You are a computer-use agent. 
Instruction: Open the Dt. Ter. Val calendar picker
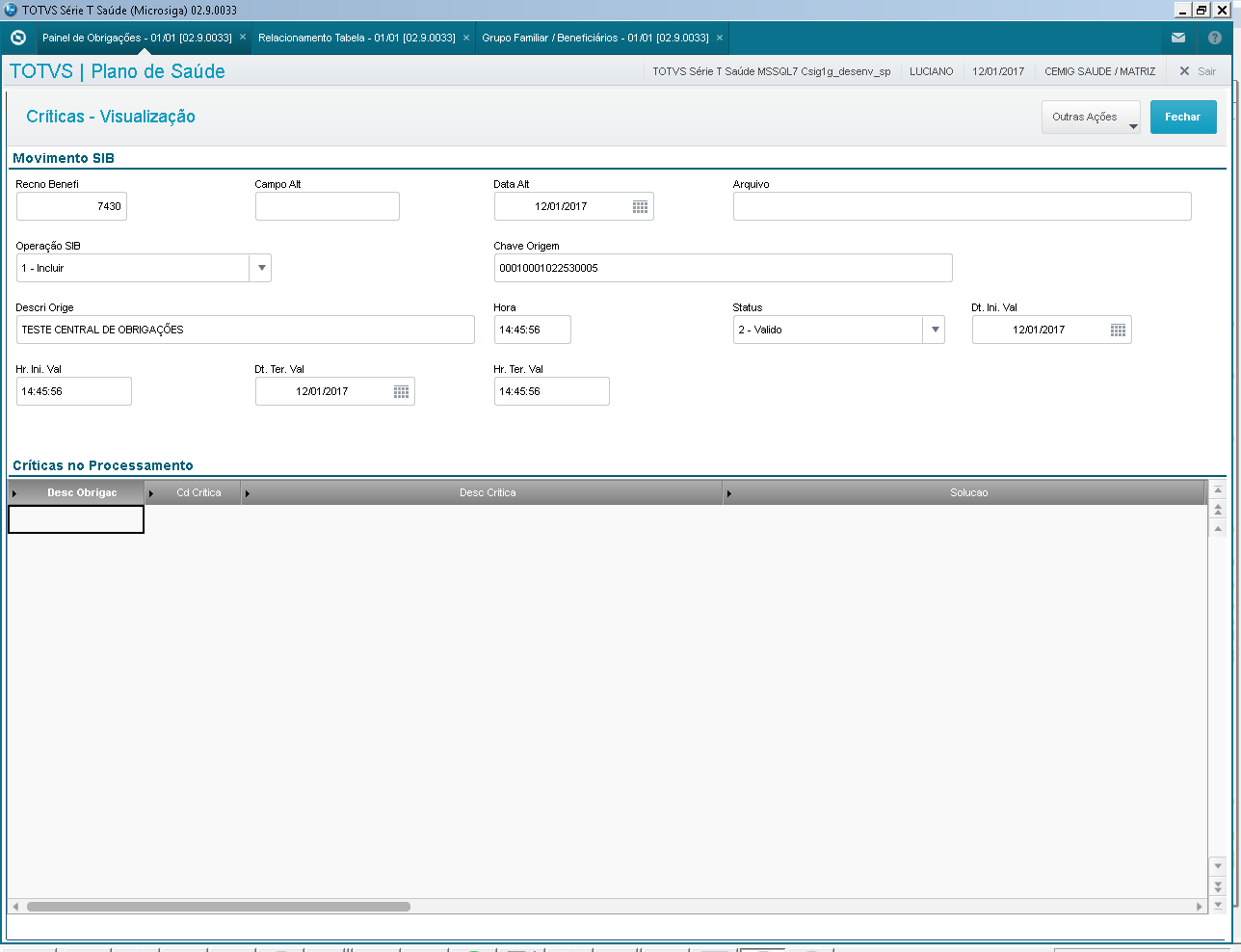(401, 391)
